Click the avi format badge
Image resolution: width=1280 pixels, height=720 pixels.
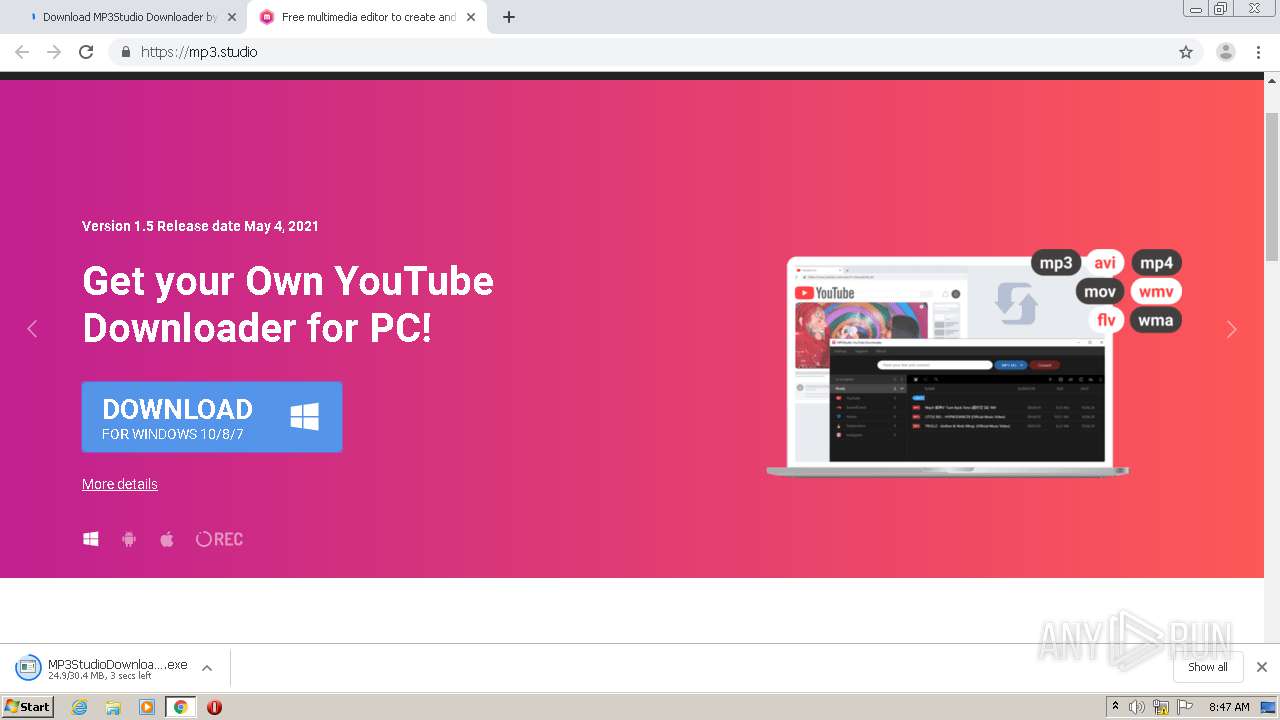click(x=1105, y=263)
